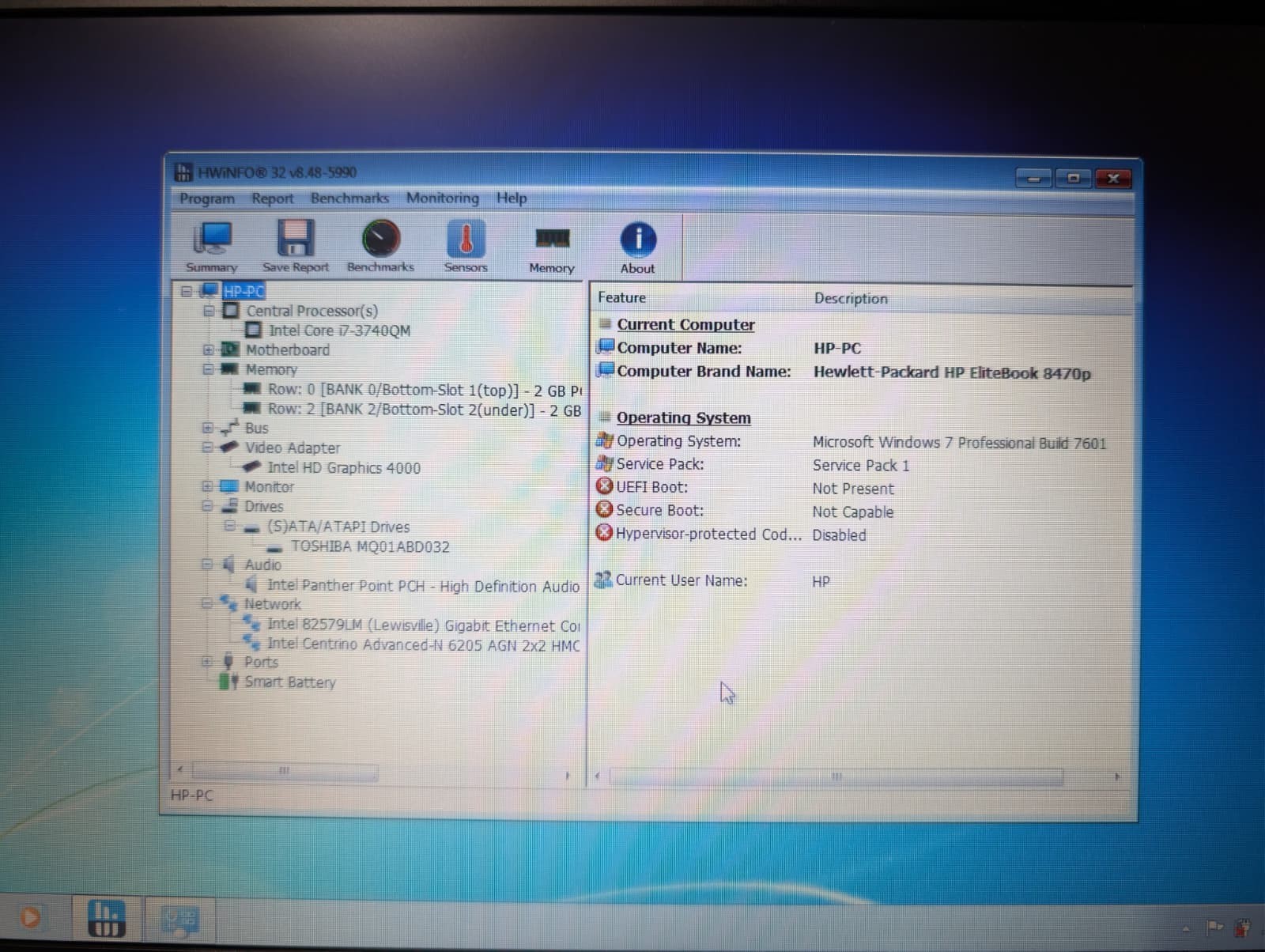Click the Feature column header

coord(621,297)
